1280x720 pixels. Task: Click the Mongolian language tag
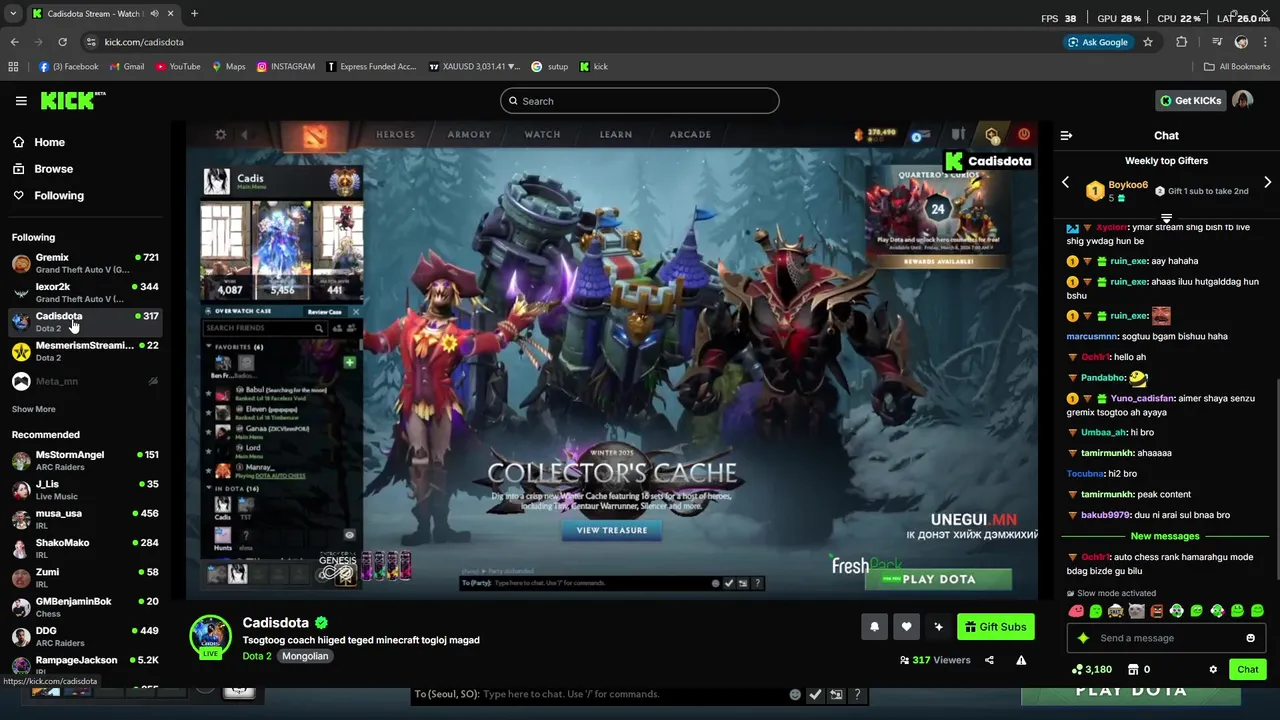coord(305,656)
